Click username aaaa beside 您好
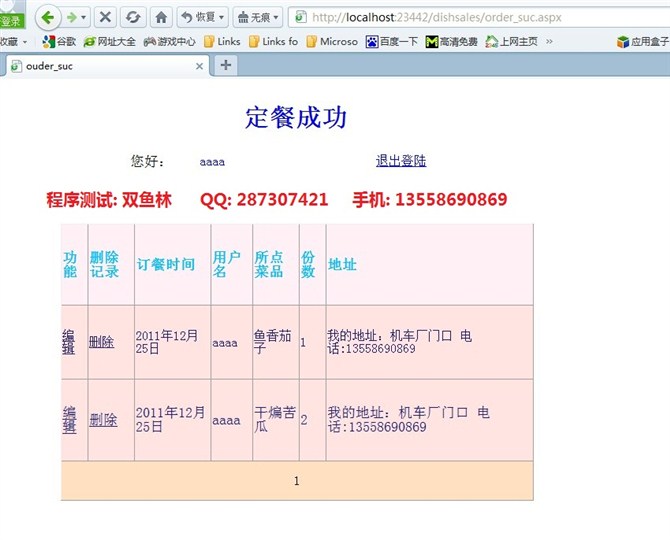670x540 pixels. [212, 162]
